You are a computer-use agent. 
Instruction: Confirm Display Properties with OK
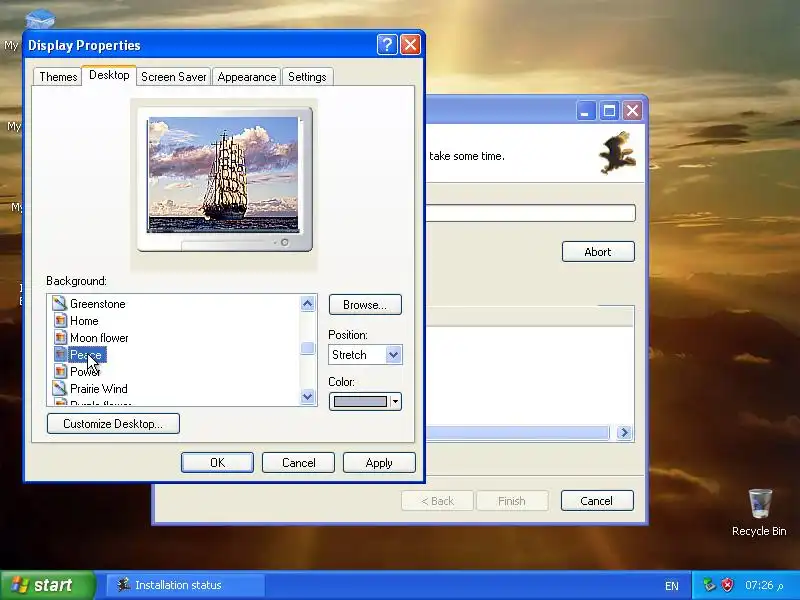pos(217,463)
